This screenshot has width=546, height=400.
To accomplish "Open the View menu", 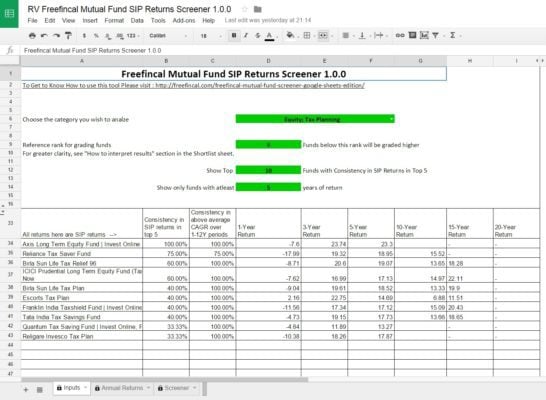I will coord(69,21).
